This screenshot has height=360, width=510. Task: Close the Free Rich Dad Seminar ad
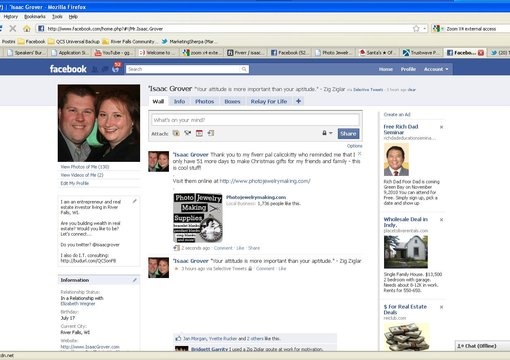pos(441,127)
